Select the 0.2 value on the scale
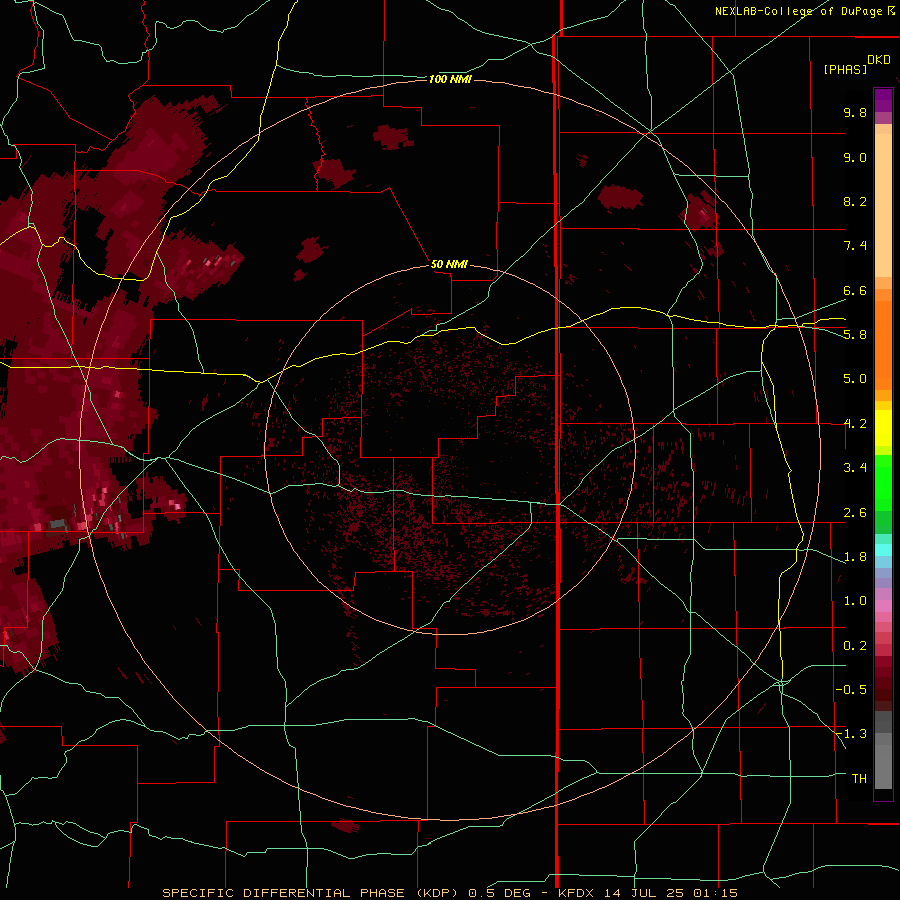 click(x=855, y=646)
